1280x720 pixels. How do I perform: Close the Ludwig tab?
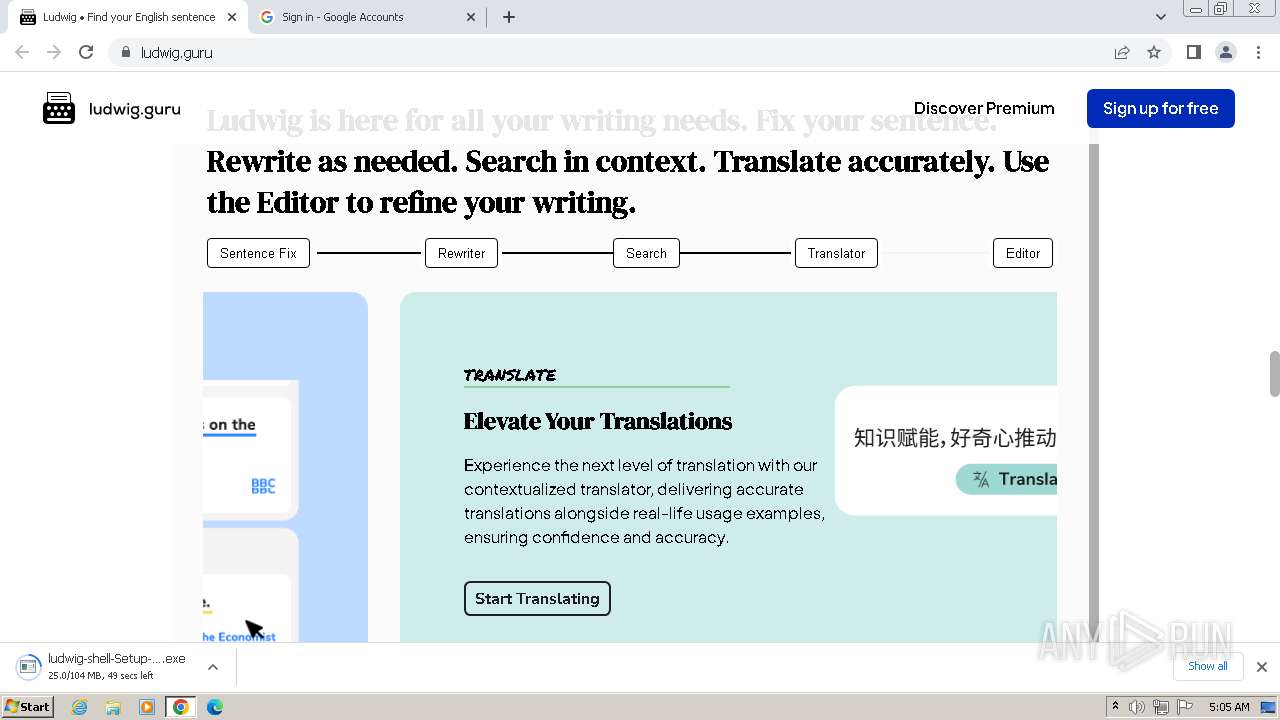coord(232,17)
